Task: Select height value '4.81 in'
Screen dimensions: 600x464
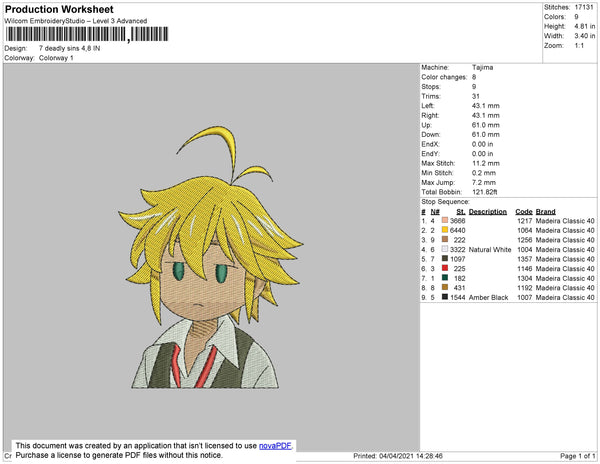Action: [585, 26]
